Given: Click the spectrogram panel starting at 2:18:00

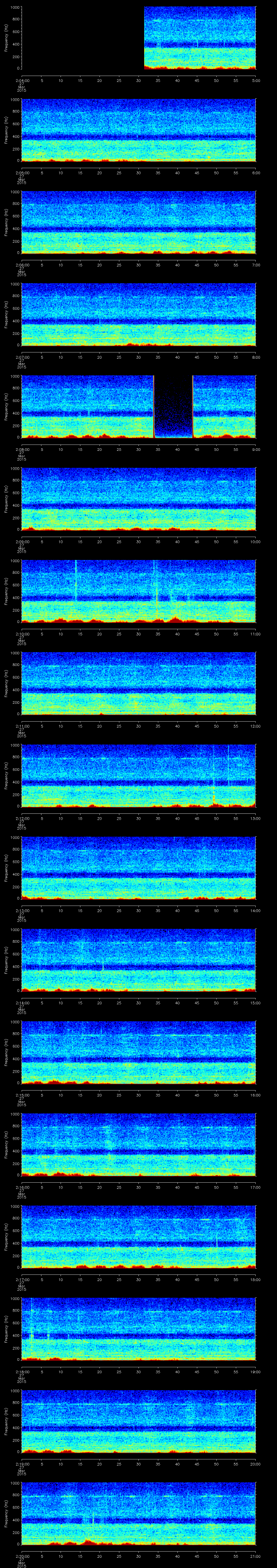Looking at the screenshot, I should point(139,1329).
